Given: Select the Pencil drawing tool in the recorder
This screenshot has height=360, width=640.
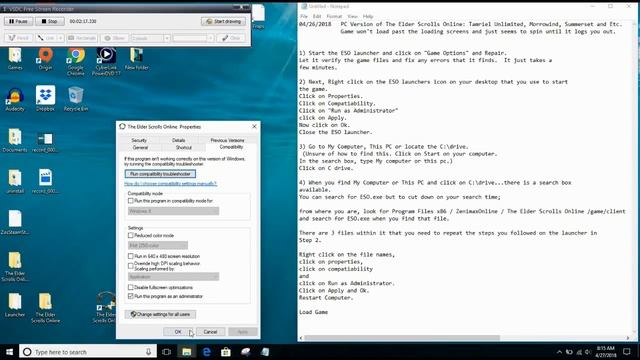Looking at the screenshot, I should pos(18,38).
